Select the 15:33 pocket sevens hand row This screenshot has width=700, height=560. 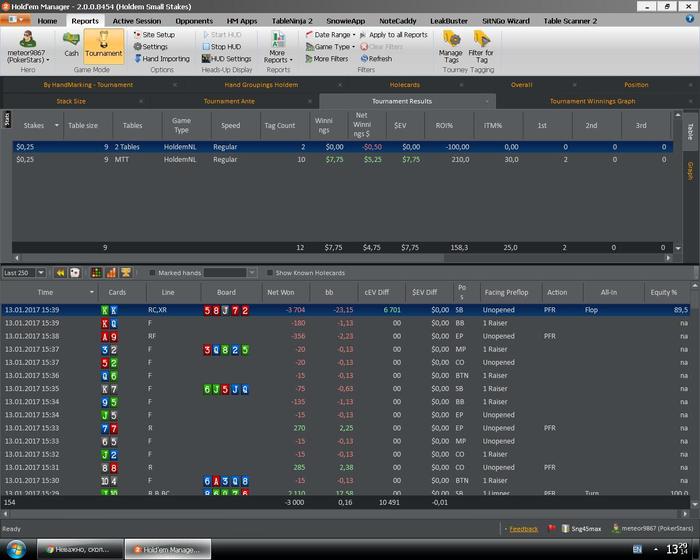[x=346, y=428]
